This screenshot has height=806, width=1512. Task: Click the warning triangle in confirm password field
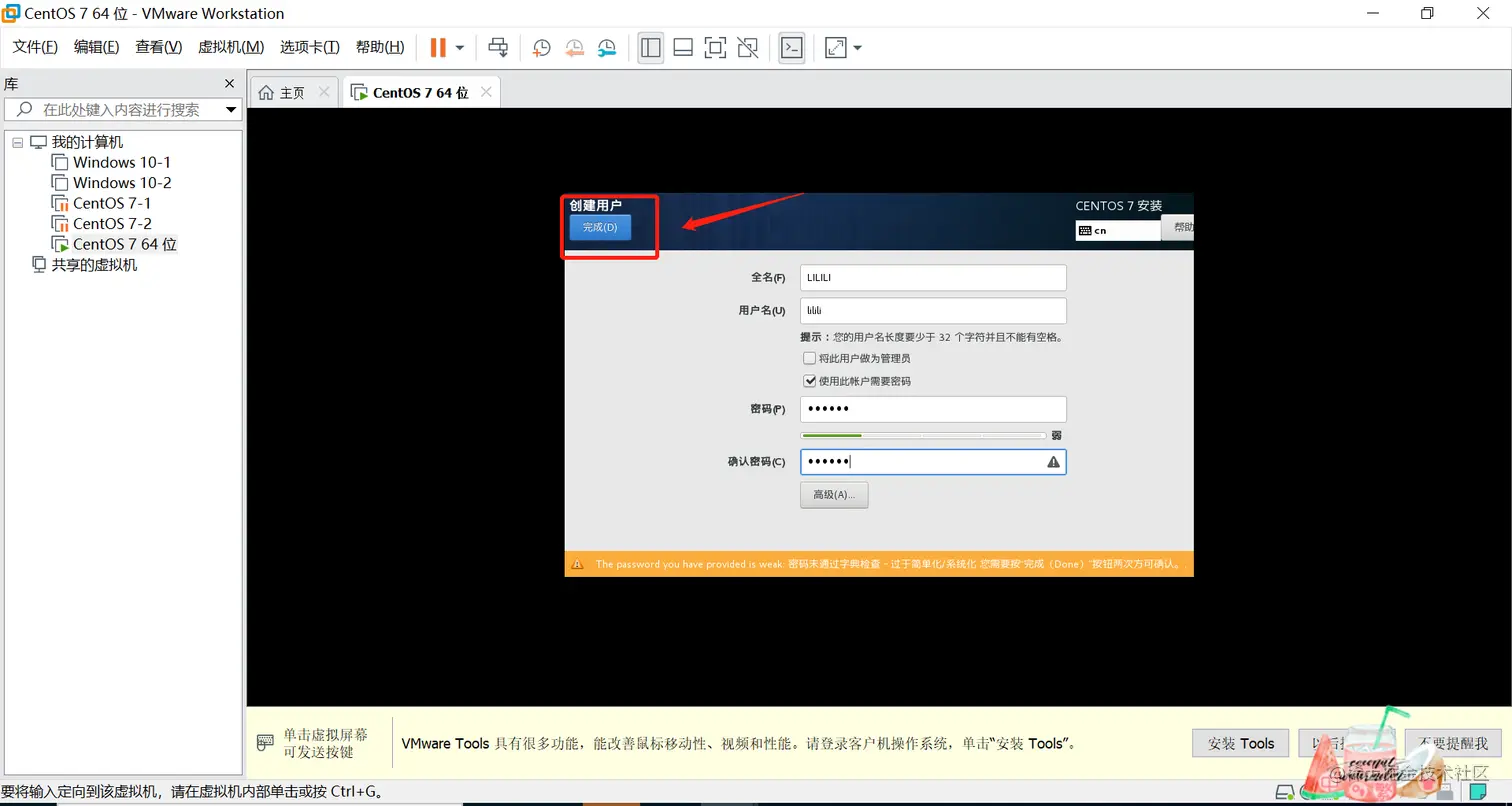click(1053, 462)
